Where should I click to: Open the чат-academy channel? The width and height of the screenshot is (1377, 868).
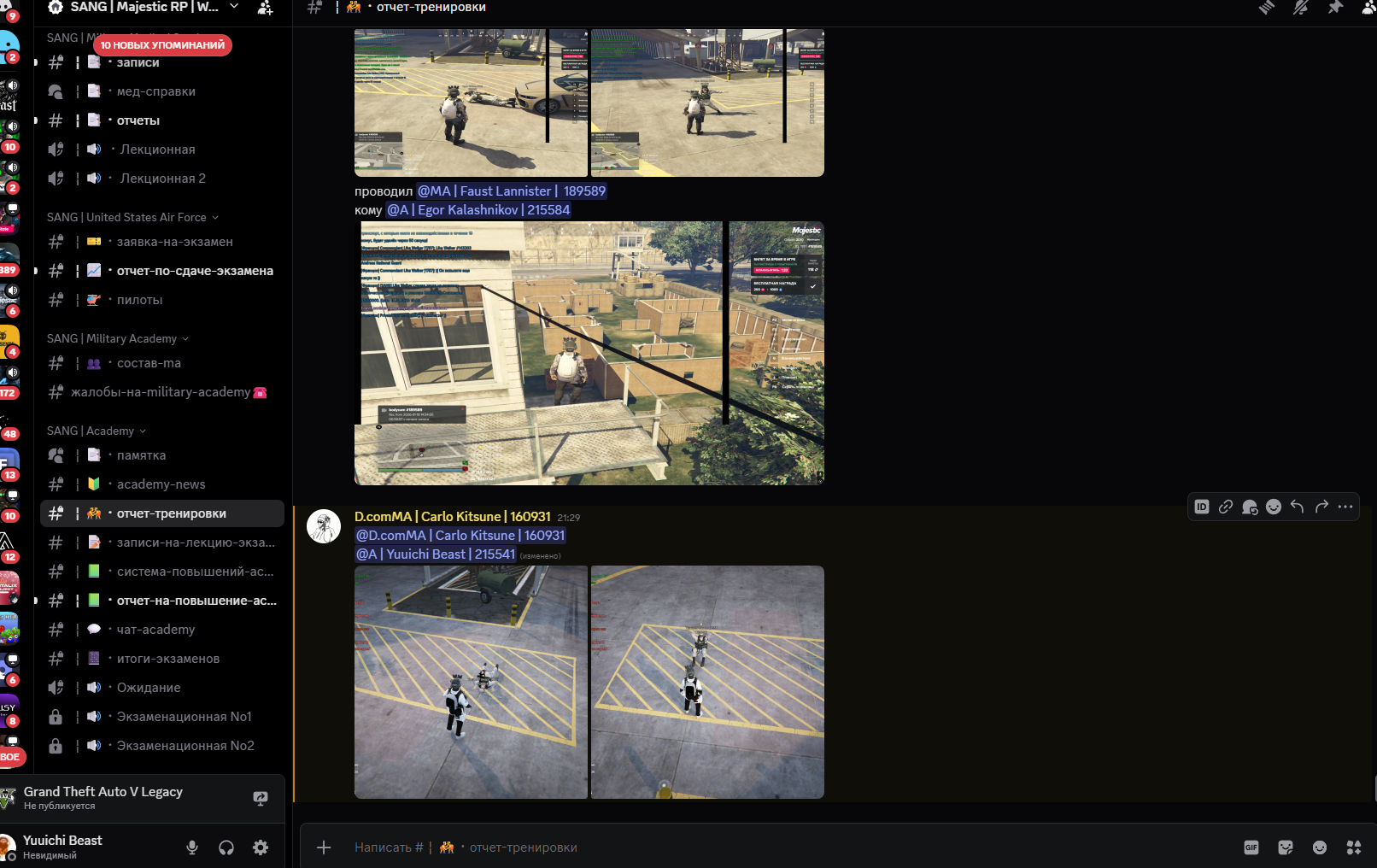tap(162, 630)
